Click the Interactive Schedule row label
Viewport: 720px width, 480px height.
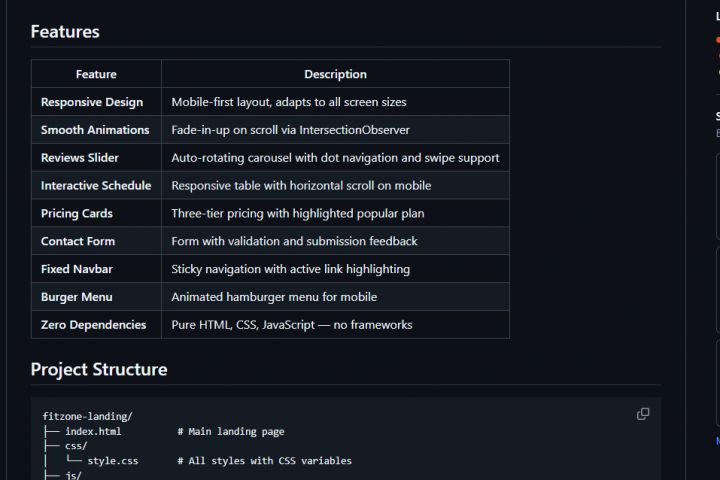(96, 186)
